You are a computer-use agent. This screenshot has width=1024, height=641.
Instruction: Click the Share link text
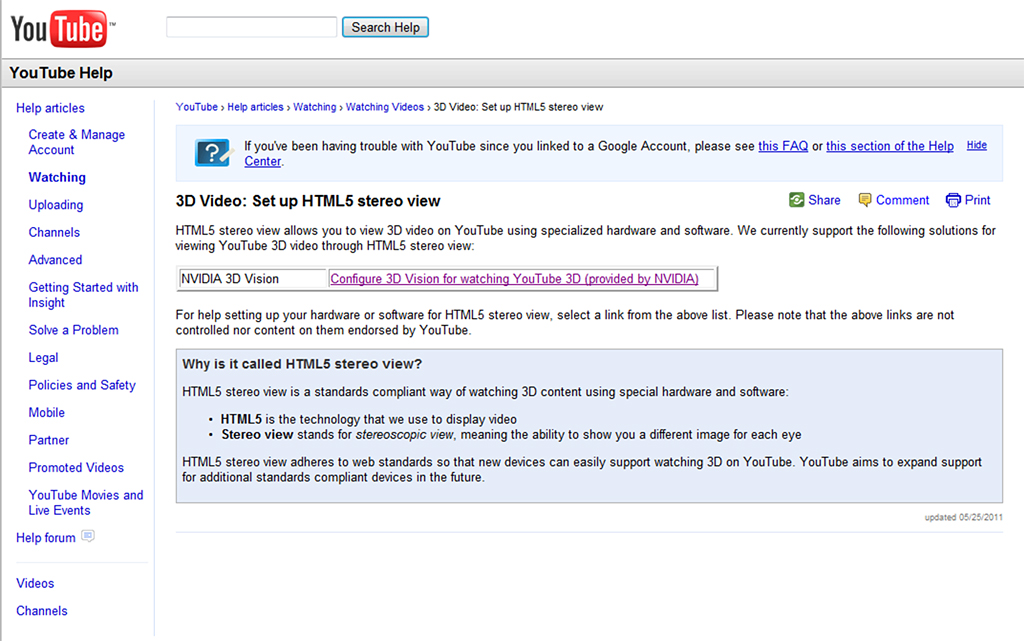coord(824,200)
